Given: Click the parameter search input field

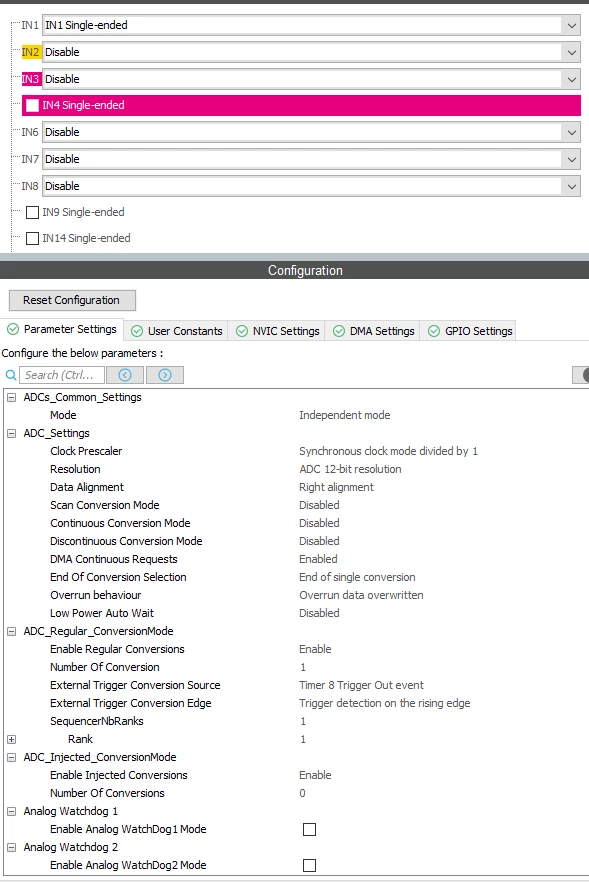Looking at the screenshot, I should pos(62,375).
